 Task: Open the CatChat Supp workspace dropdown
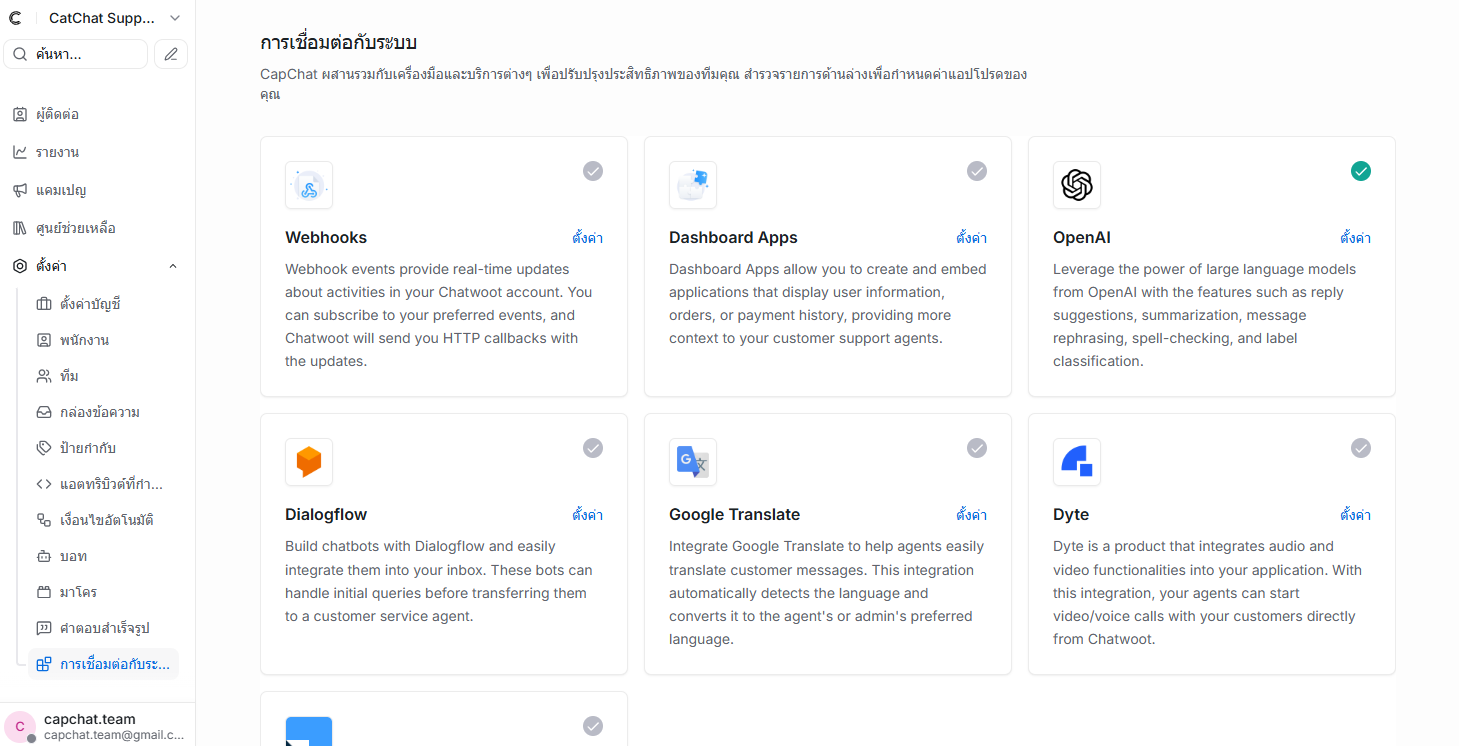tap(100, 17)
